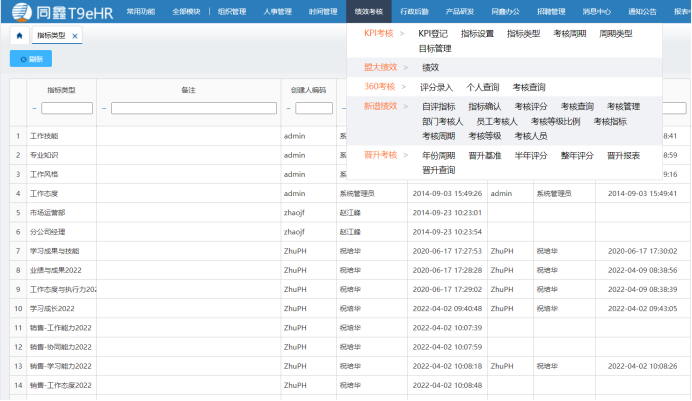Click the home icon tab
The image size is (692, 401).
pos(20,35)
